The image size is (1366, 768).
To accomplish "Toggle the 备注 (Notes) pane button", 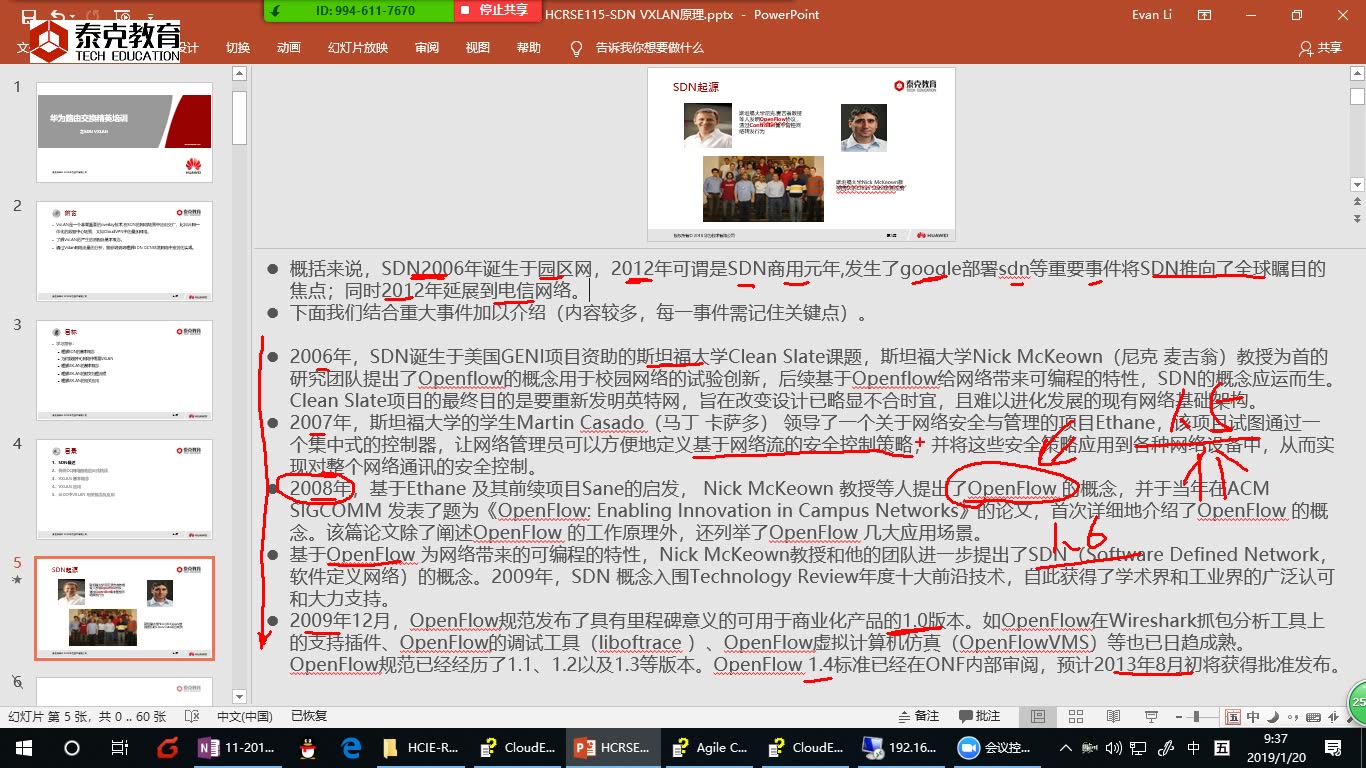I will click(920, 716).
